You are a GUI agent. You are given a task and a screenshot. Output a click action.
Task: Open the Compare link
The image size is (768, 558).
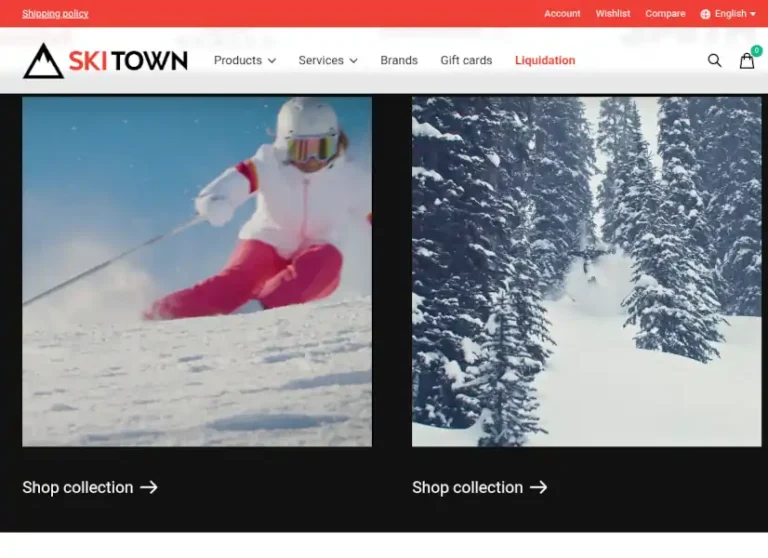(x=665, y=14)
